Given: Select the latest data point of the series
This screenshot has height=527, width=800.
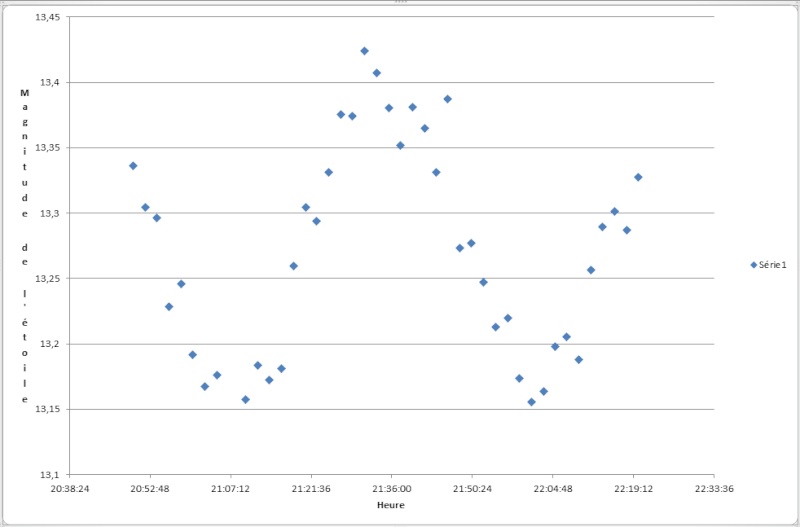Looking at the screenshot, I should tap(638, 177).
